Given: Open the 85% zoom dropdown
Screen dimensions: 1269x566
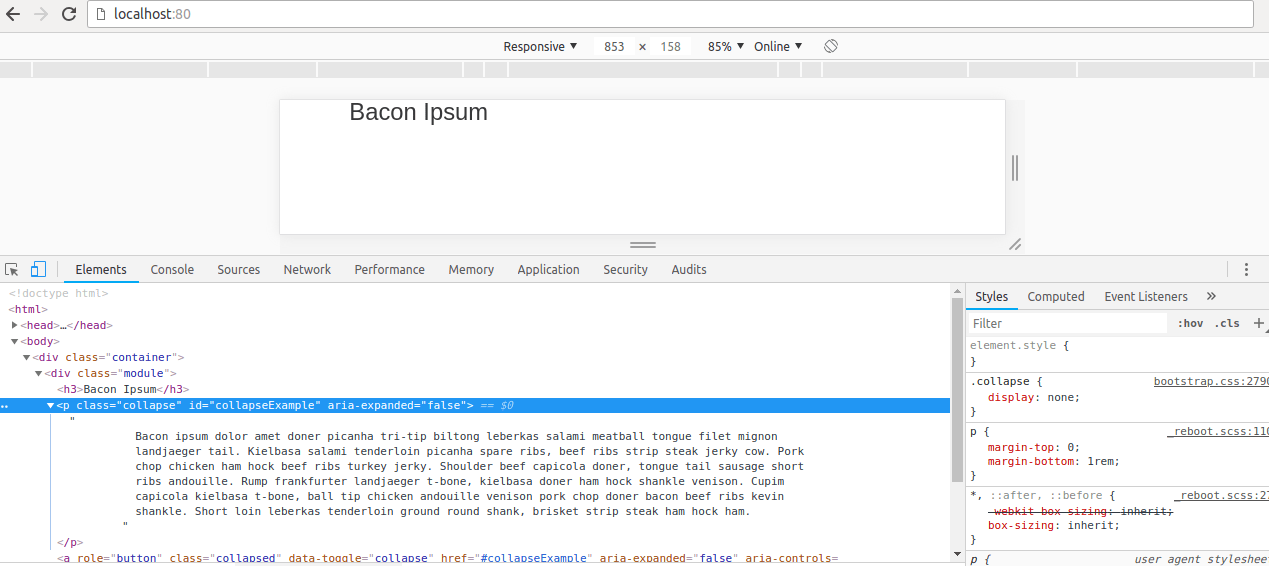Looking at the screenshot, I should click(726, 47).
